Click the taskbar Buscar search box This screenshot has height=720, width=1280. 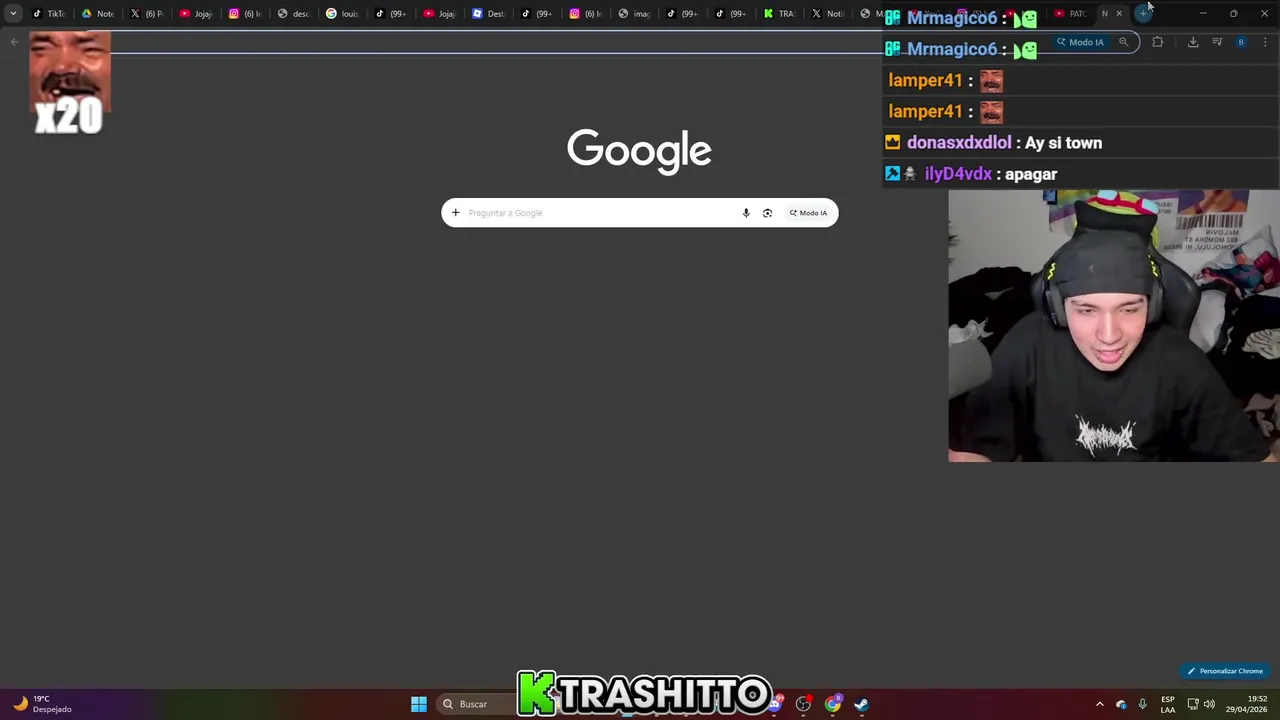click(476, 704)
